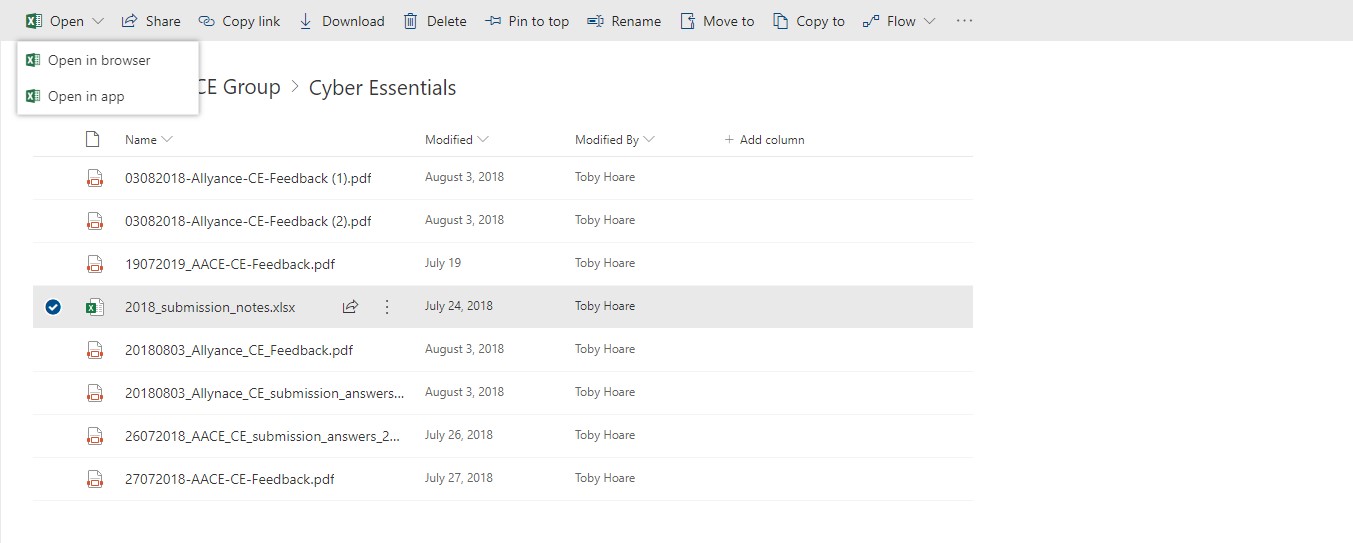Open 19072019_AACE-CE-Feedback.pdf
The height and width of the screenshot is (543, 1353).
tap(230, 264)
